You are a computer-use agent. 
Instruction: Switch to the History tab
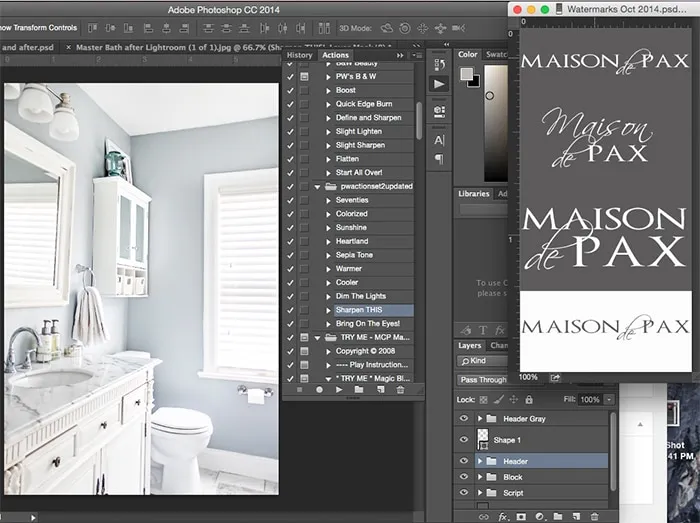click(x=300, y=55)
